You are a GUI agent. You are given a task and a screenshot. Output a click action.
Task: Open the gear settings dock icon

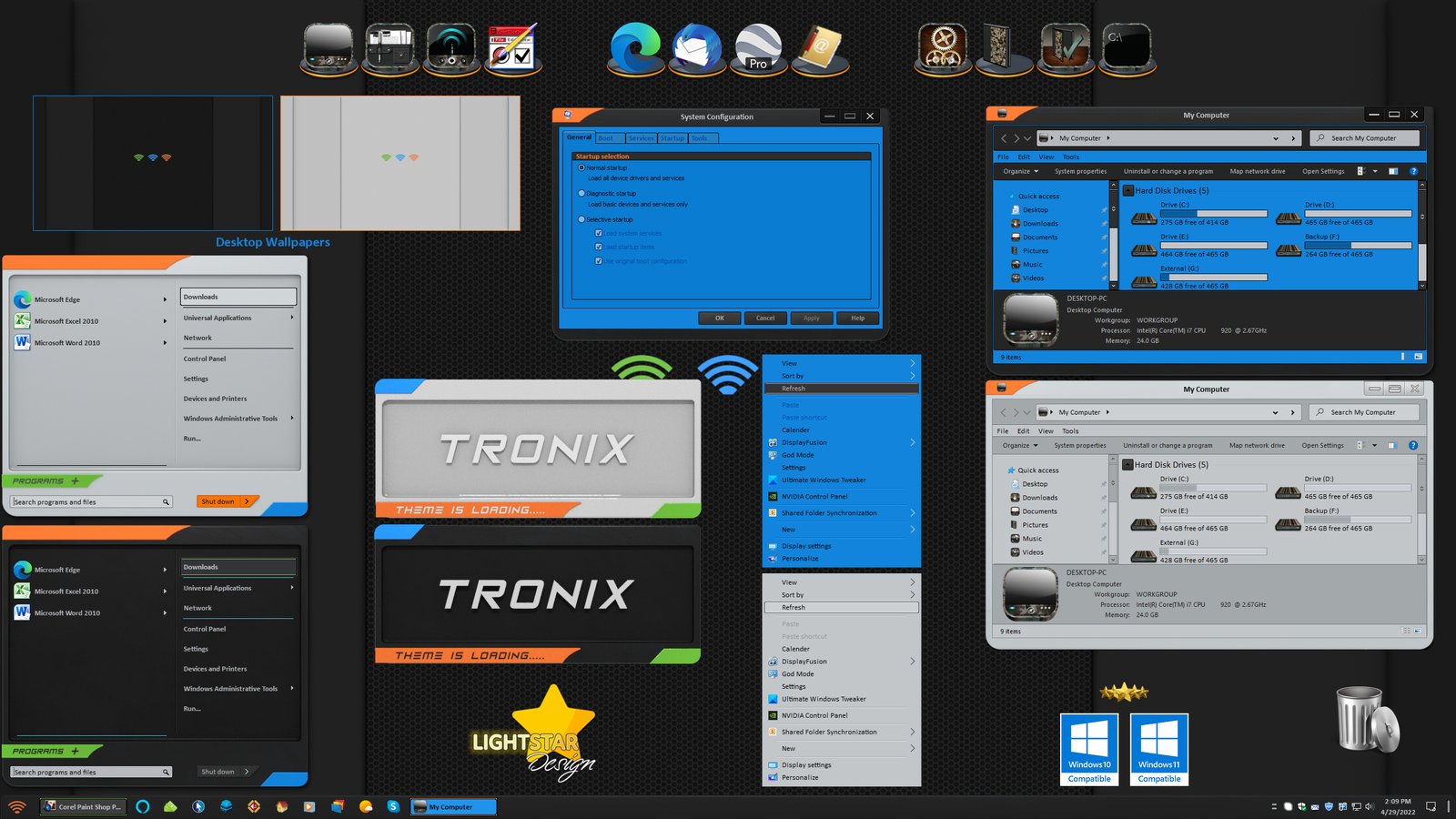(942, 47)
